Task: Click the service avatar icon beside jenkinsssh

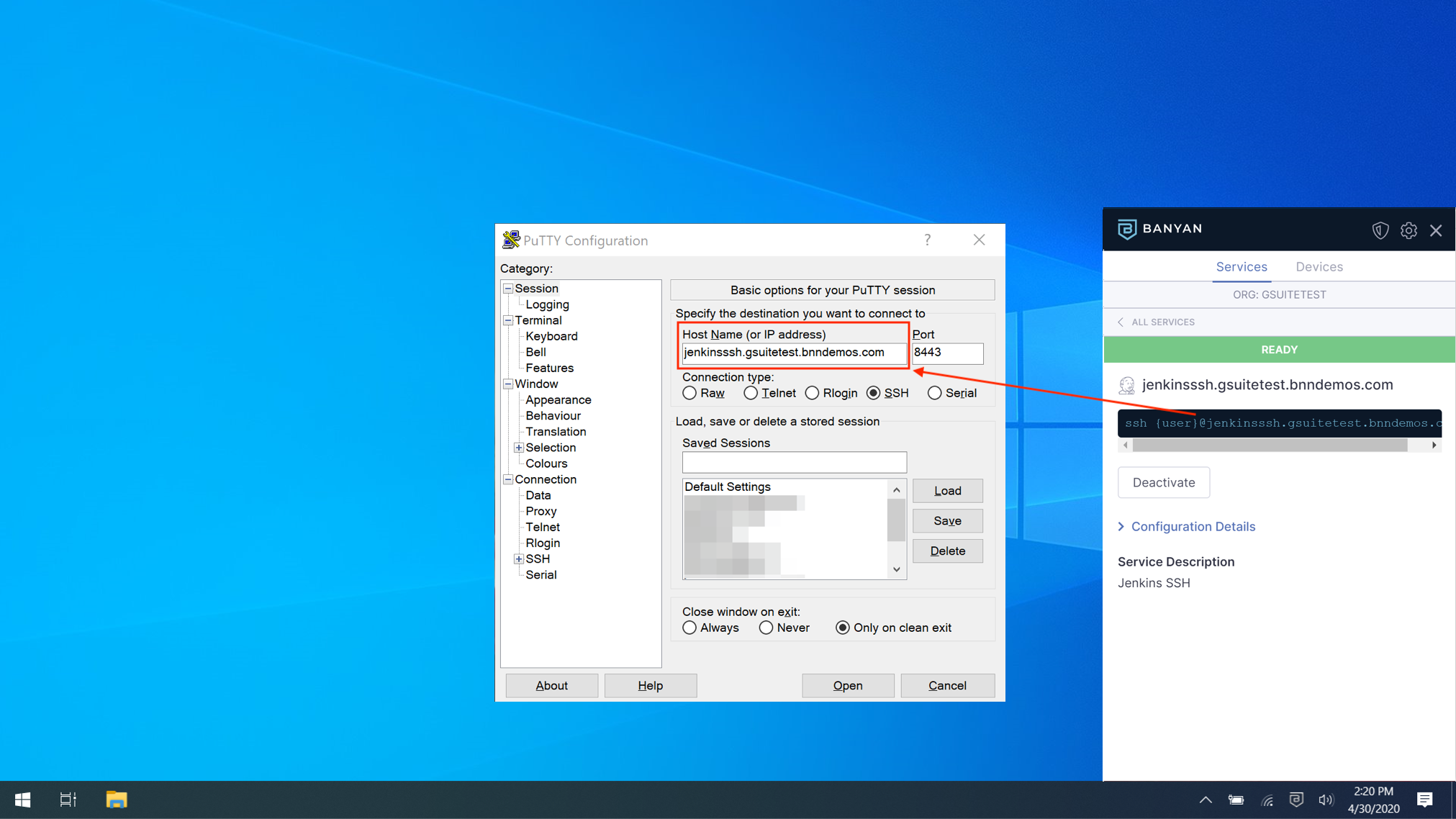Action: tap(1126, 385)
